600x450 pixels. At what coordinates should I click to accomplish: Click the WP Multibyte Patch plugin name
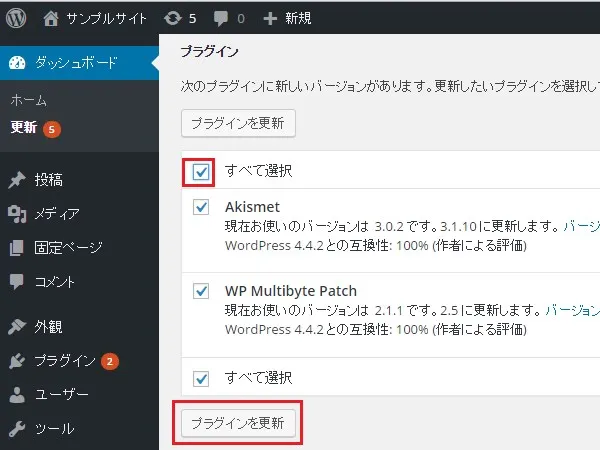coord(291,291)
